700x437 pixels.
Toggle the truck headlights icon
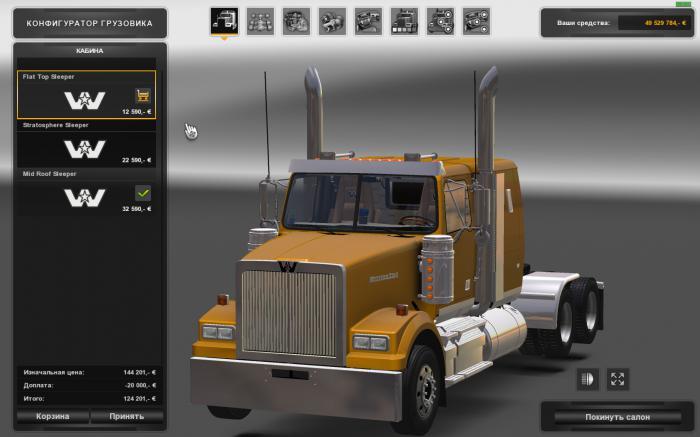[x=588, y=379]
